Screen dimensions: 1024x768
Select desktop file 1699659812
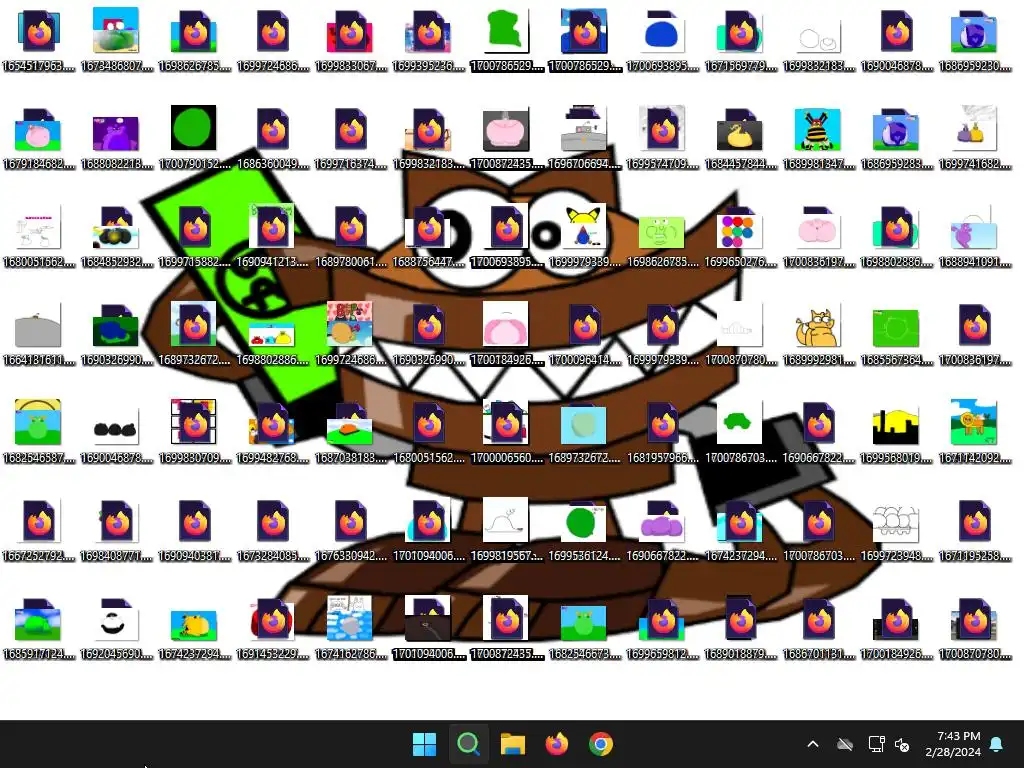point(663,627)
